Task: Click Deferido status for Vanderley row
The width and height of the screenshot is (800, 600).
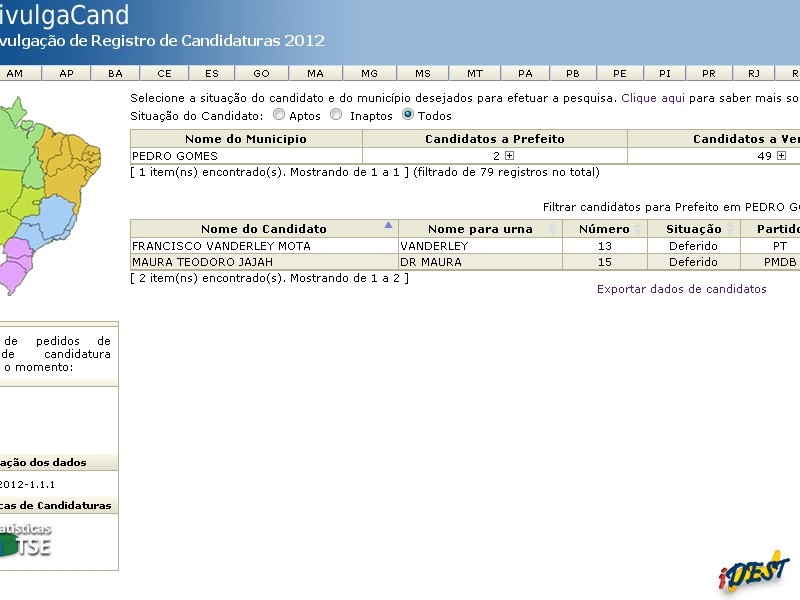Action: point(693,246)
